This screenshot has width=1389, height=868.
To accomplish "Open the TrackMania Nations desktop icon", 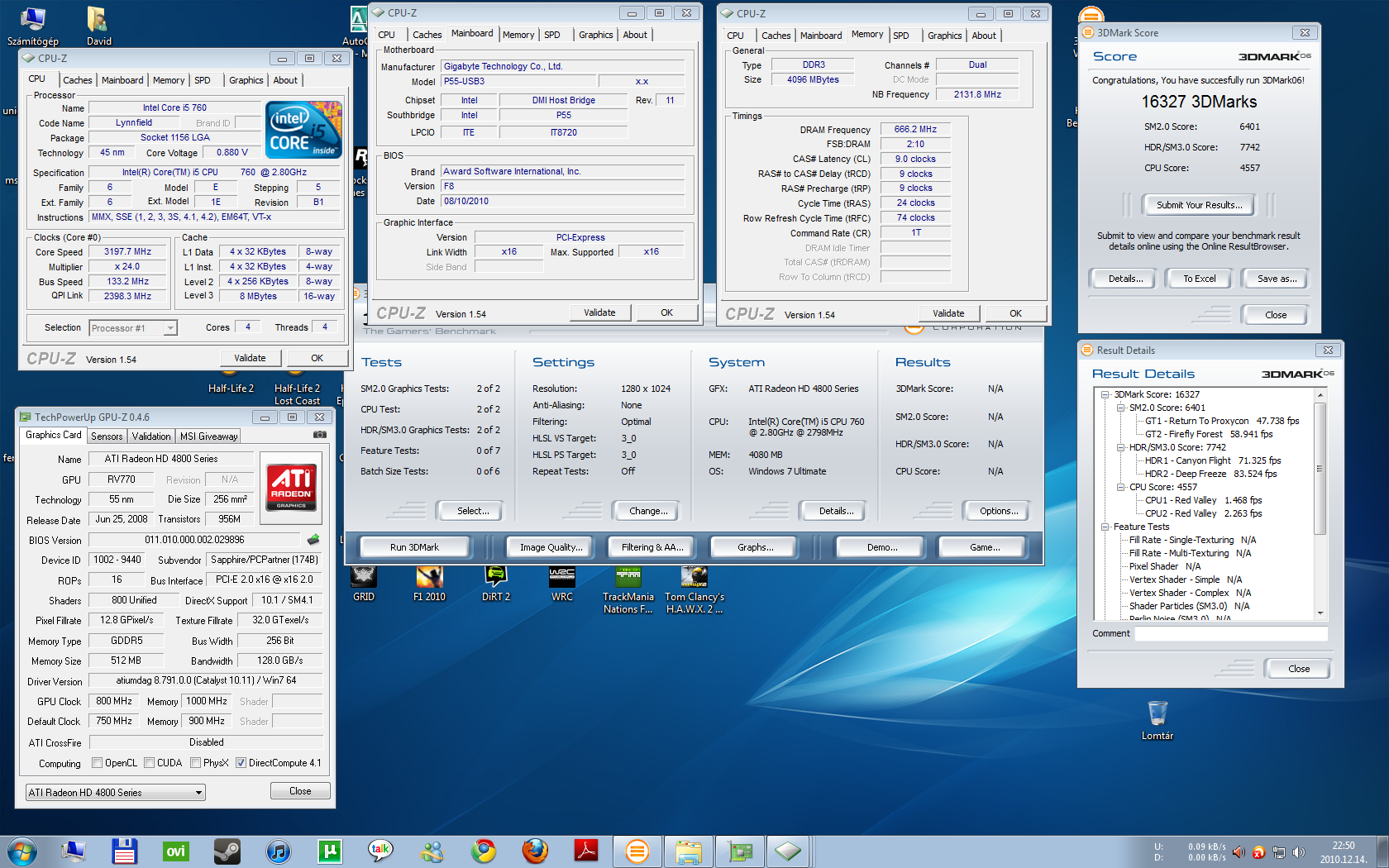I will tap(628, 577).
